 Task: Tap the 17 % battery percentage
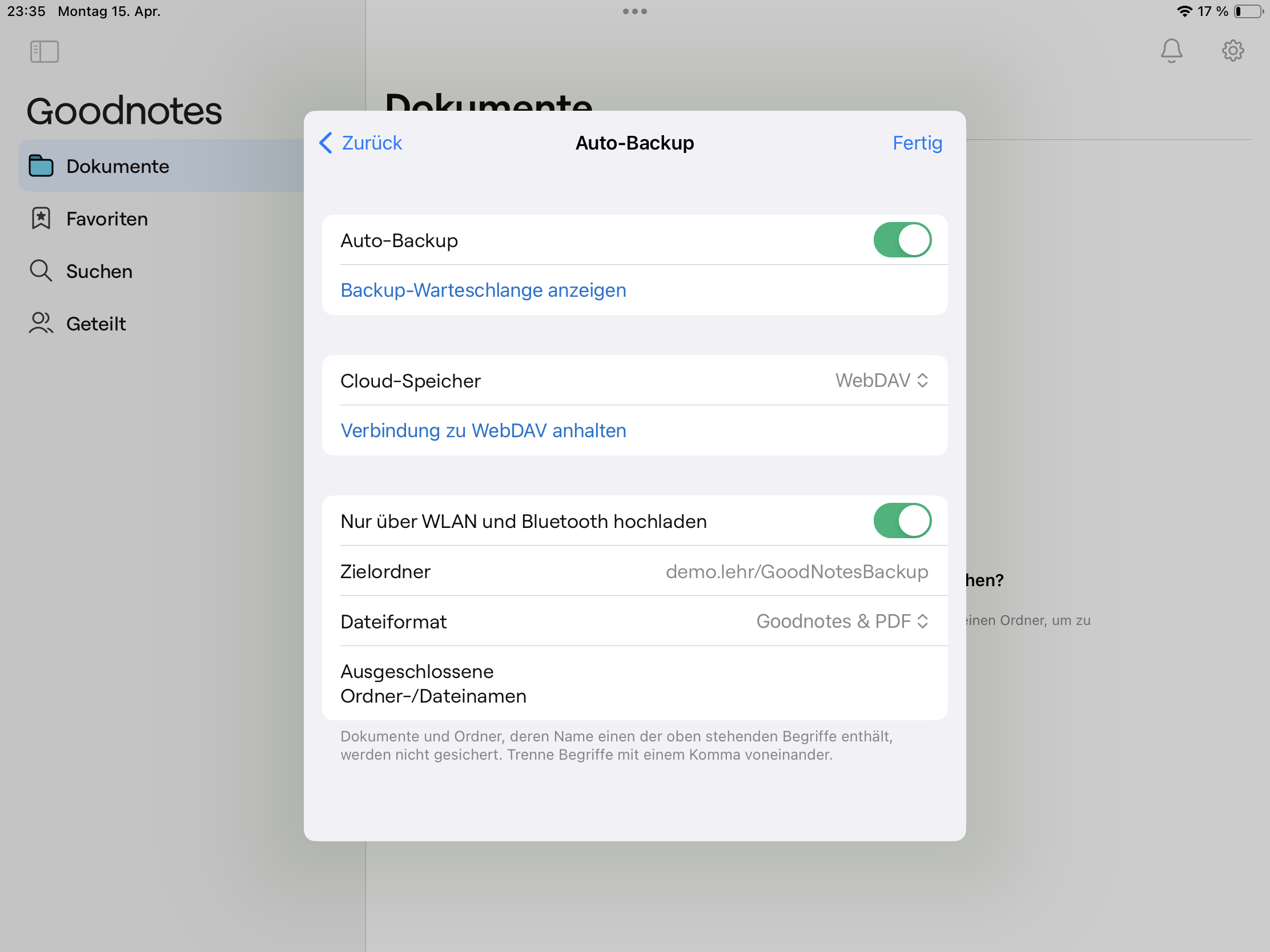pyautogui.click(x=1212, y=11)
